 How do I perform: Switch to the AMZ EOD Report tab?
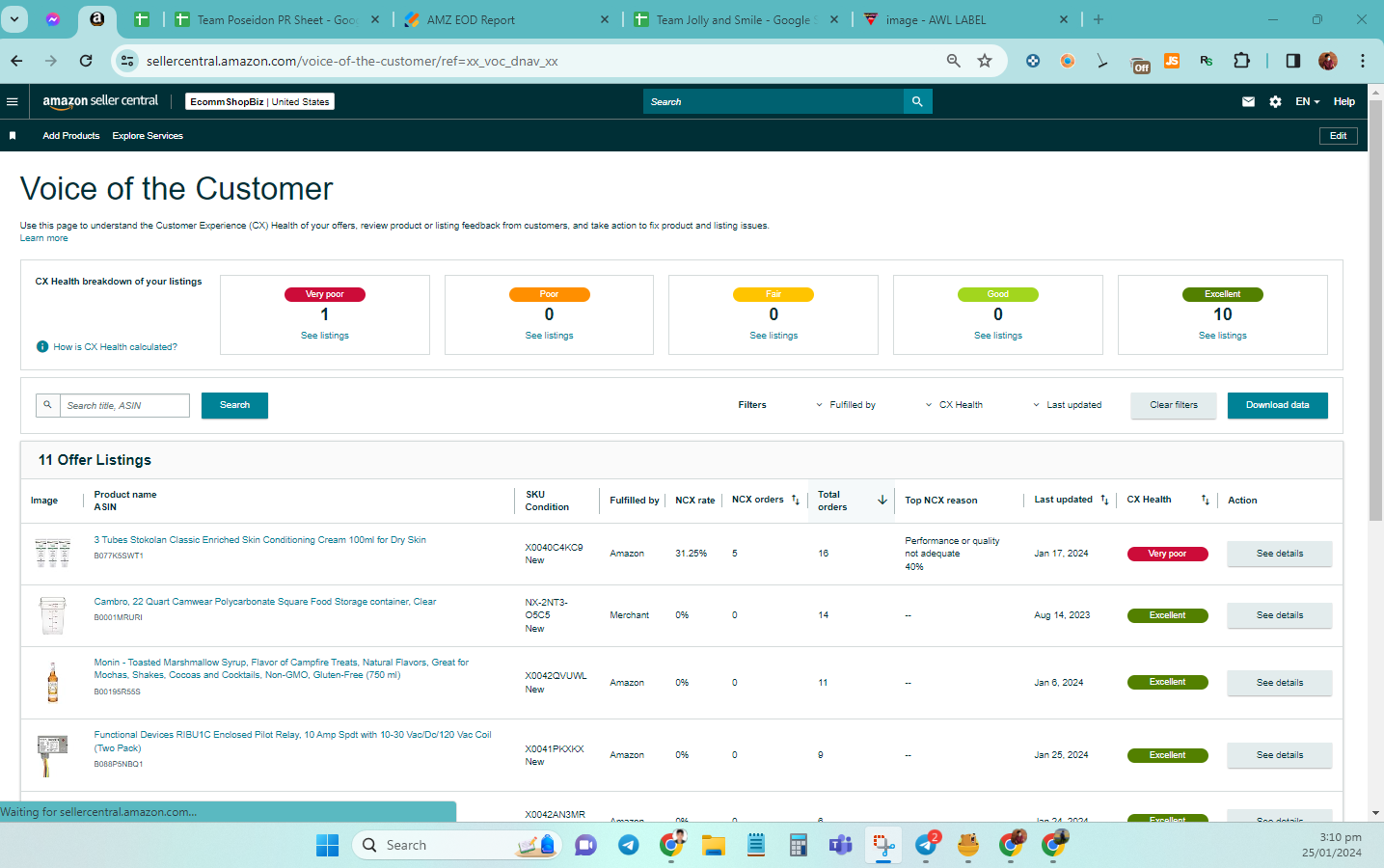[x=506, y=19]
